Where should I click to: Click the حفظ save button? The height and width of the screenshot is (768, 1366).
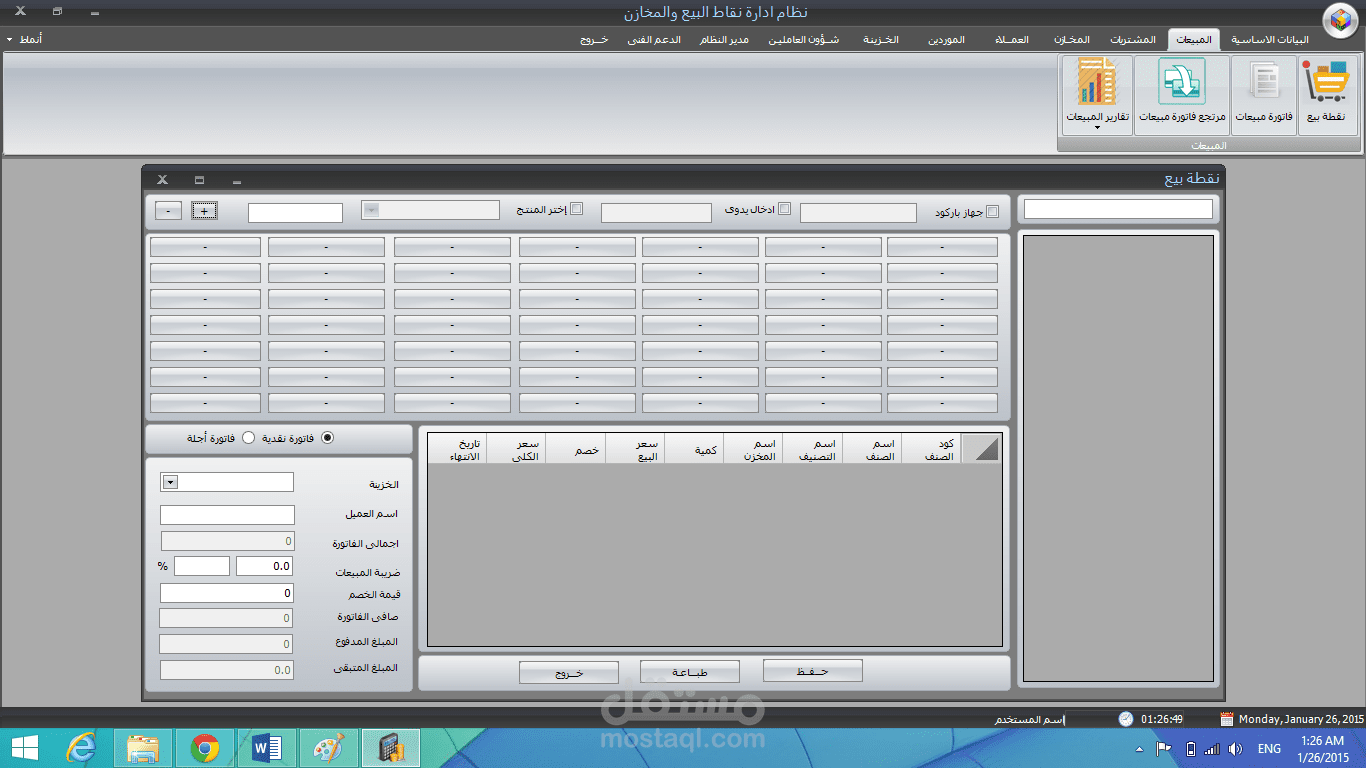tap(812, 671)
